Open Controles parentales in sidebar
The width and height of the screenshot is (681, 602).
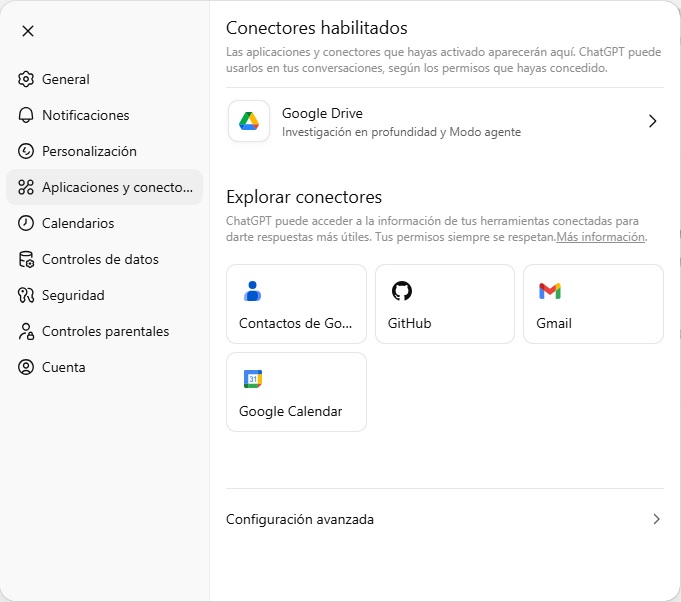click(105, 331)
